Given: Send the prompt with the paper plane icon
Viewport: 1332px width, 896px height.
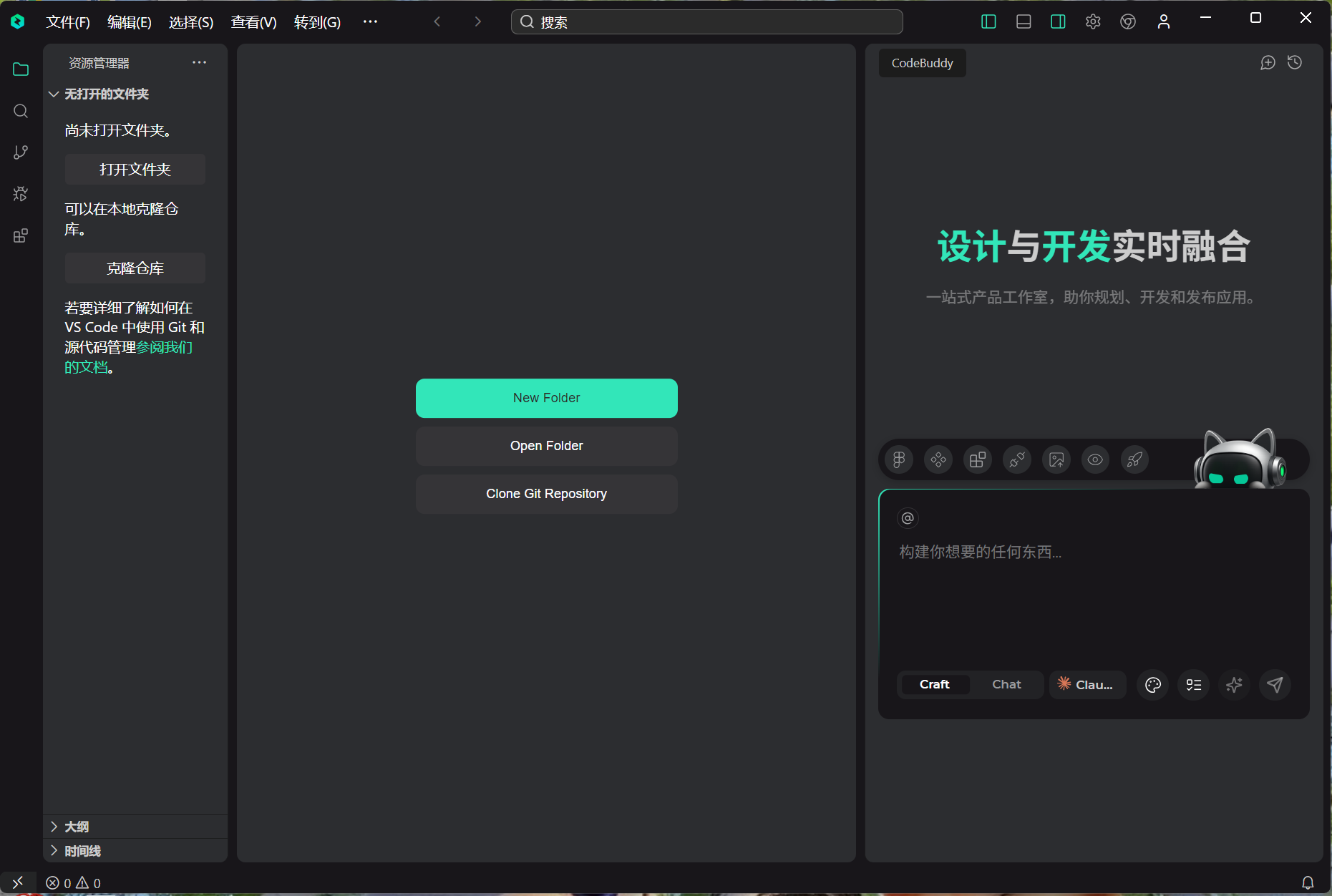Looking at the screenshot, I should (x=1275, y=685).
